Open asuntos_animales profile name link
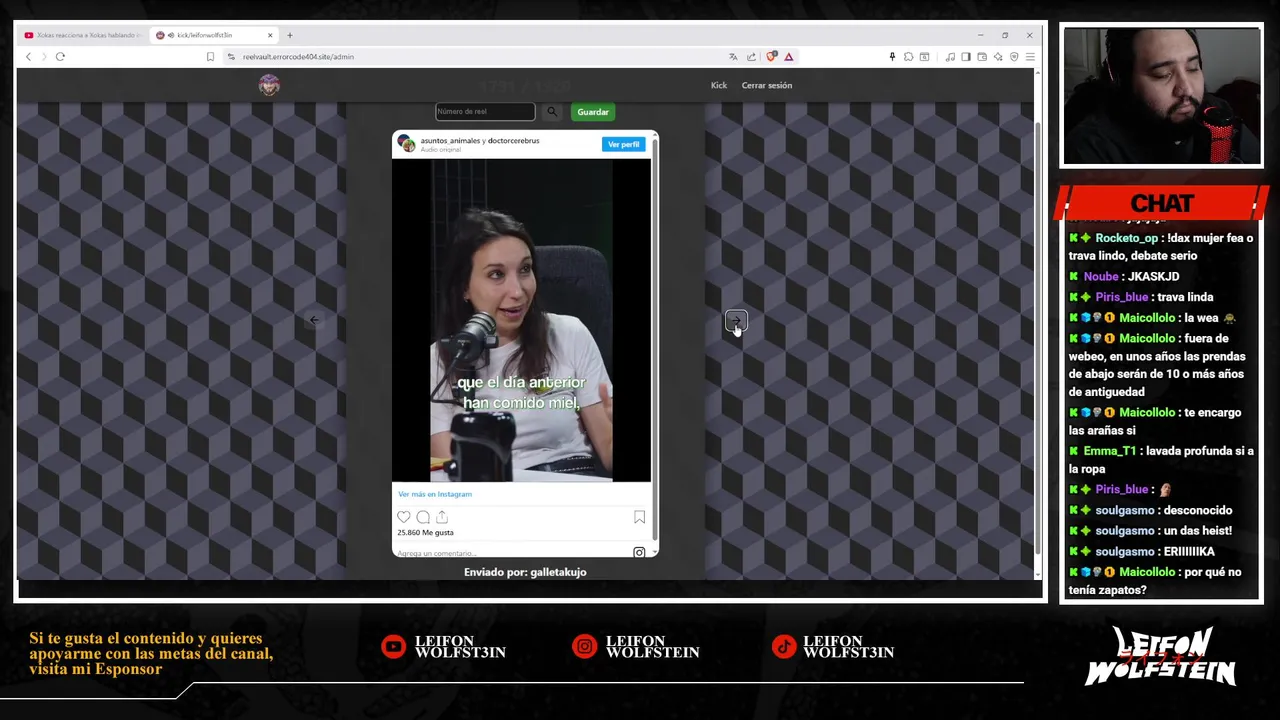 pyautogui.click(x=450, y=141)
